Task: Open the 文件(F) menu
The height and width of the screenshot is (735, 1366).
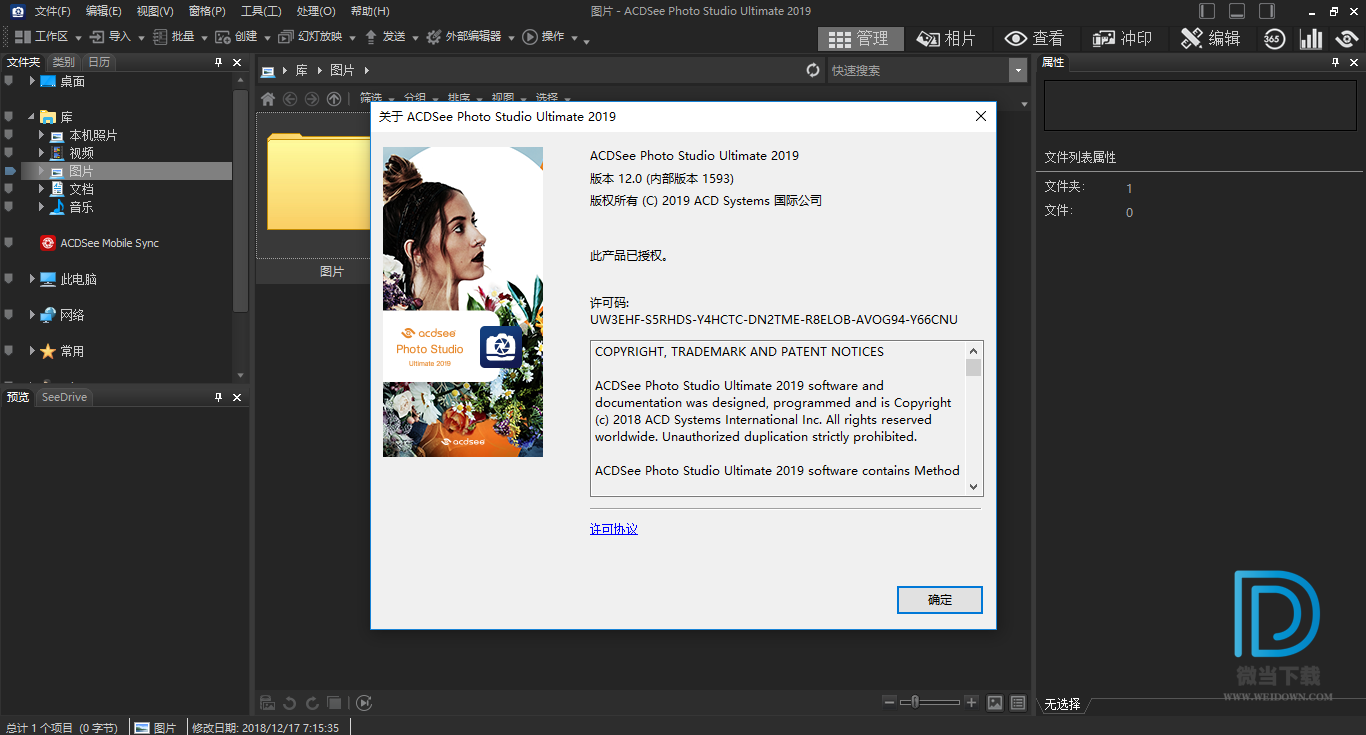Action: [x=52, y=11]
